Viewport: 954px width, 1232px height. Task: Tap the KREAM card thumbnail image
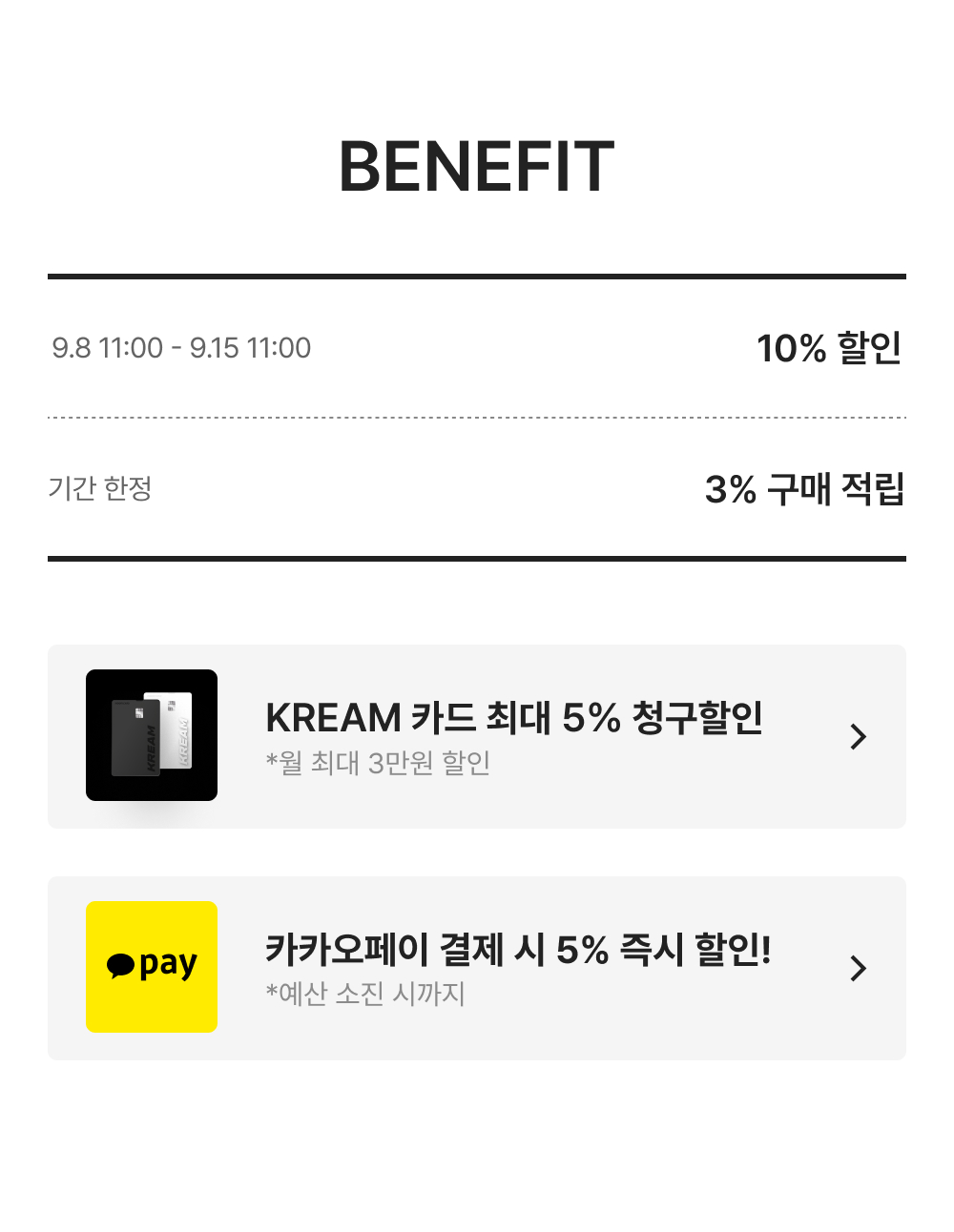[152, 734]
